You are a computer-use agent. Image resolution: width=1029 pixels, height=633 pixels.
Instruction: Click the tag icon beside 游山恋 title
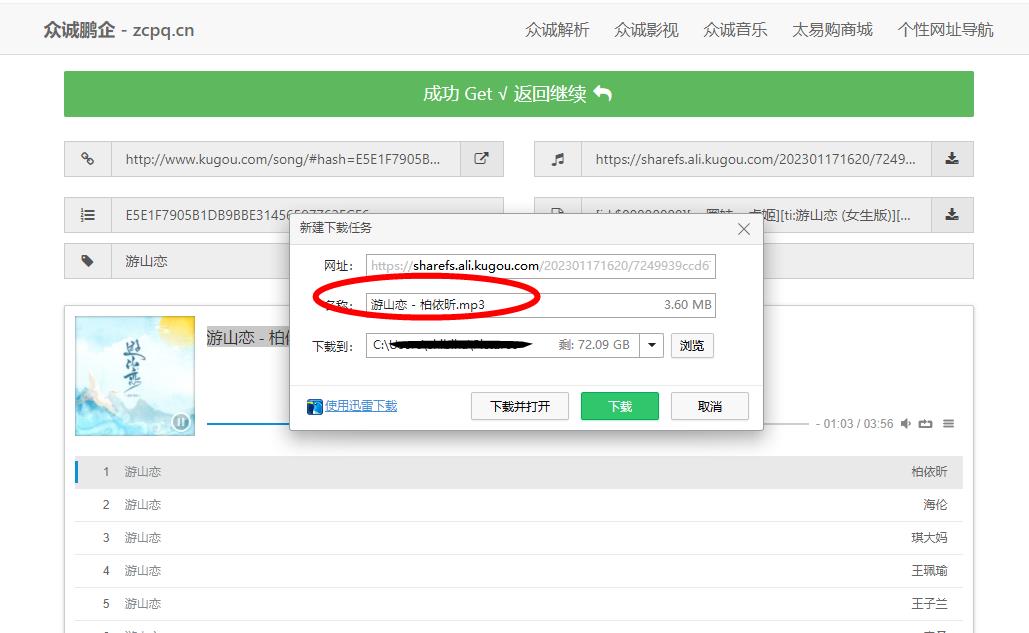point(87,261)
